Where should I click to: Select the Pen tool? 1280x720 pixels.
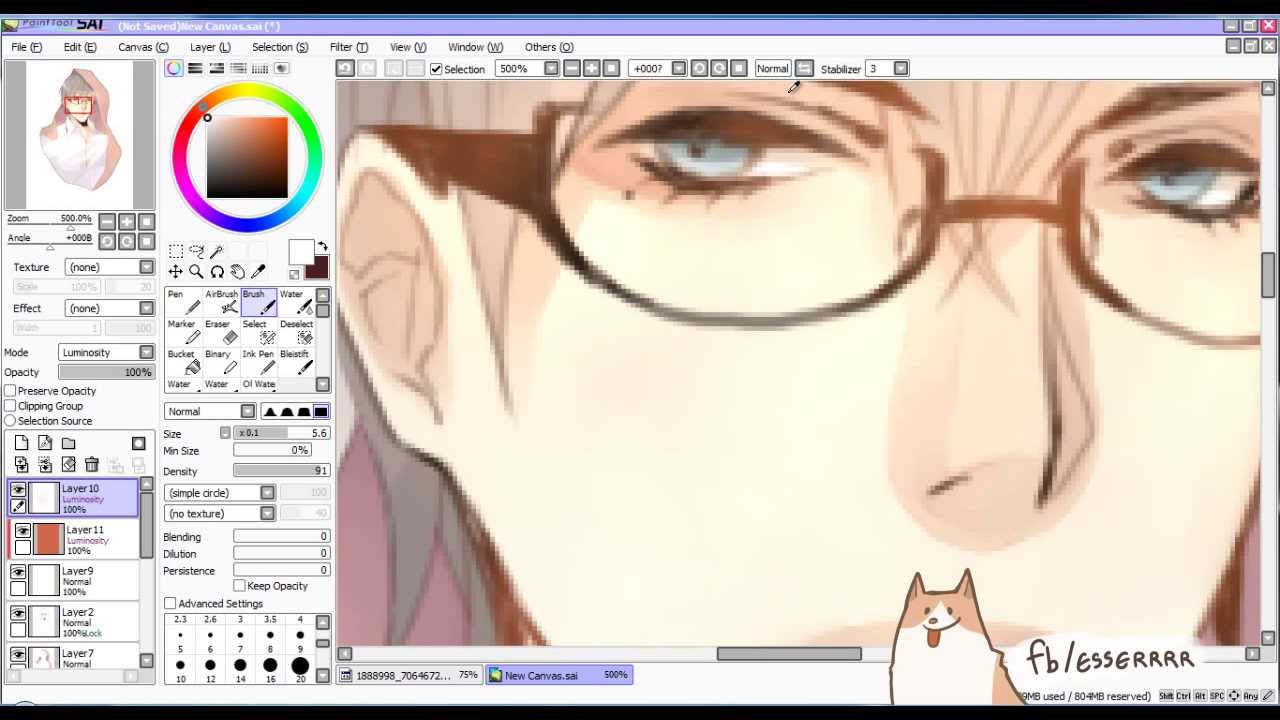[183, 302]
